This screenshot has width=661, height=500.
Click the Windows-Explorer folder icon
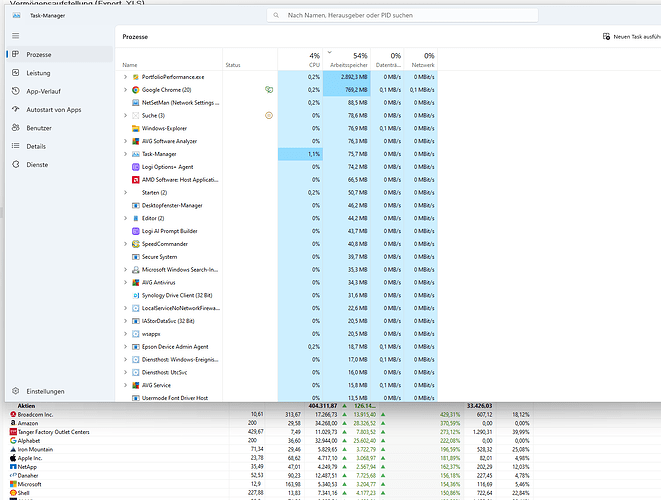pyautogui.click(x=136, y=129)
